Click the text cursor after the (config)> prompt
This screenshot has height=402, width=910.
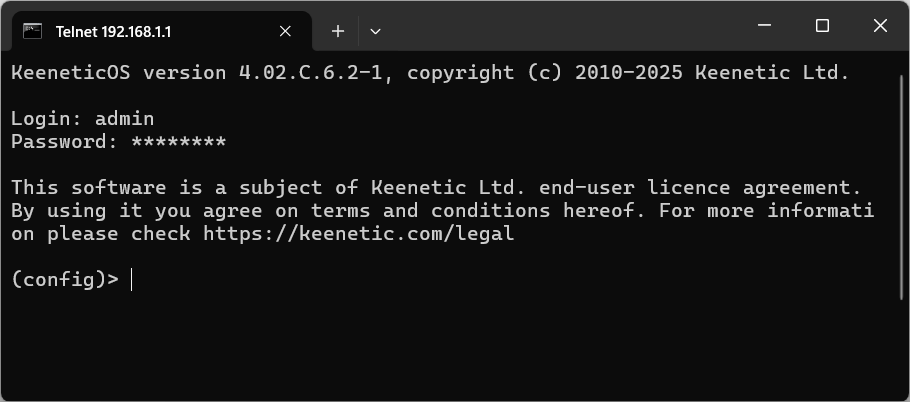(131, 280)
